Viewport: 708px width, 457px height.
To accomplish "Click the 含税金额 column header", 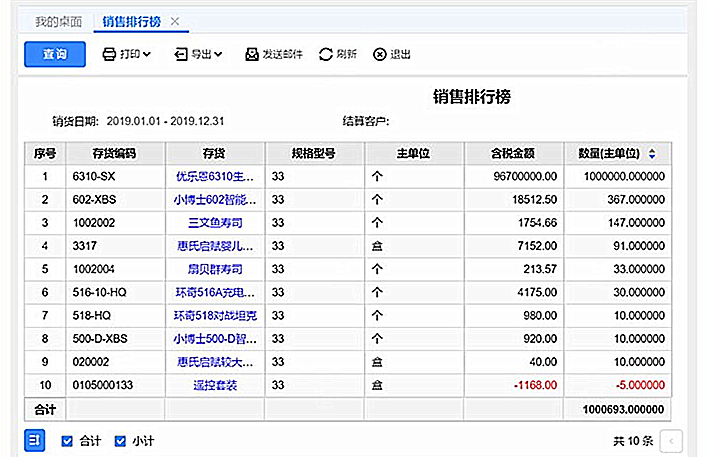I will 514,154.
